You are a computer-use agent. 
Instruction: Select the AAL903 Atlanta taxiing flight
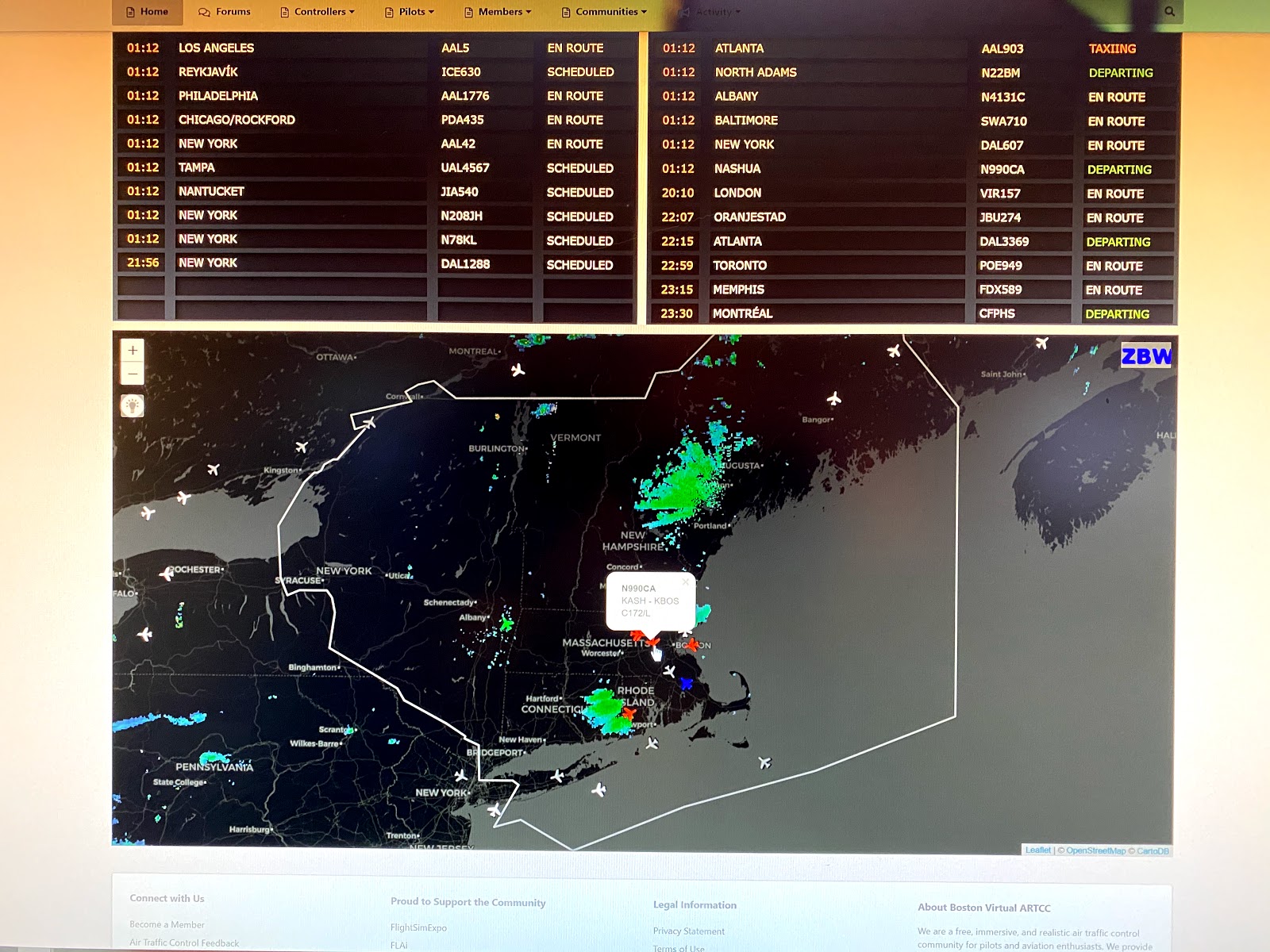point(914,48)
